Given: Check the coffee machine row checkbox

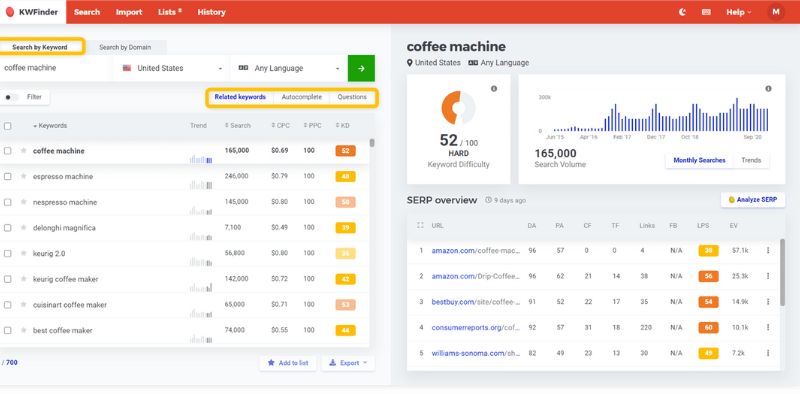Looking at the screenshot, I should pos(8,151).
